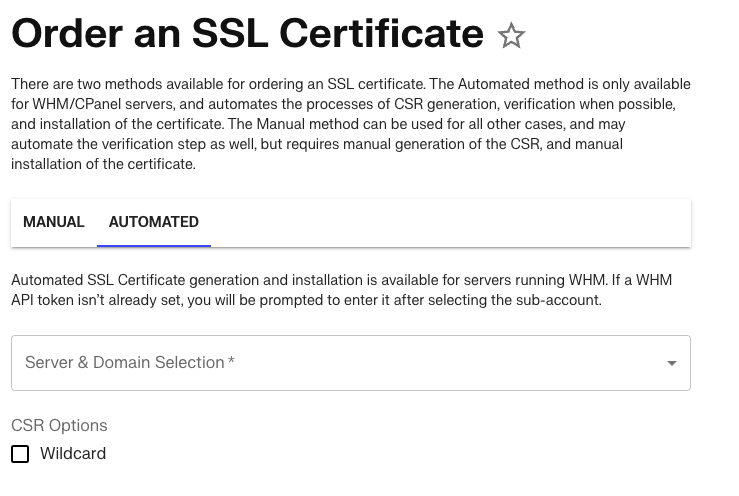Screen dimensions: 739x496
Task: Open the Server & Domain Selection dropdown
Action: pos(350,363)
